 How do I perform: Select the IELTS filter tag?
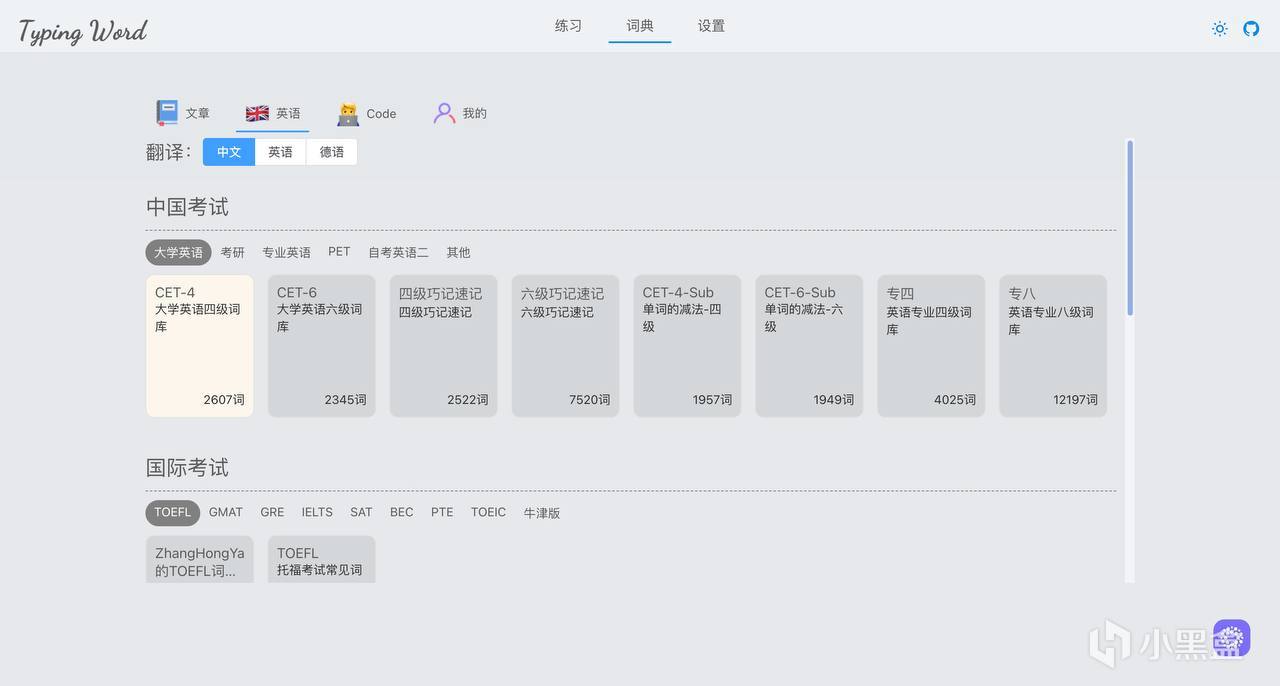[x=317, y=512]
